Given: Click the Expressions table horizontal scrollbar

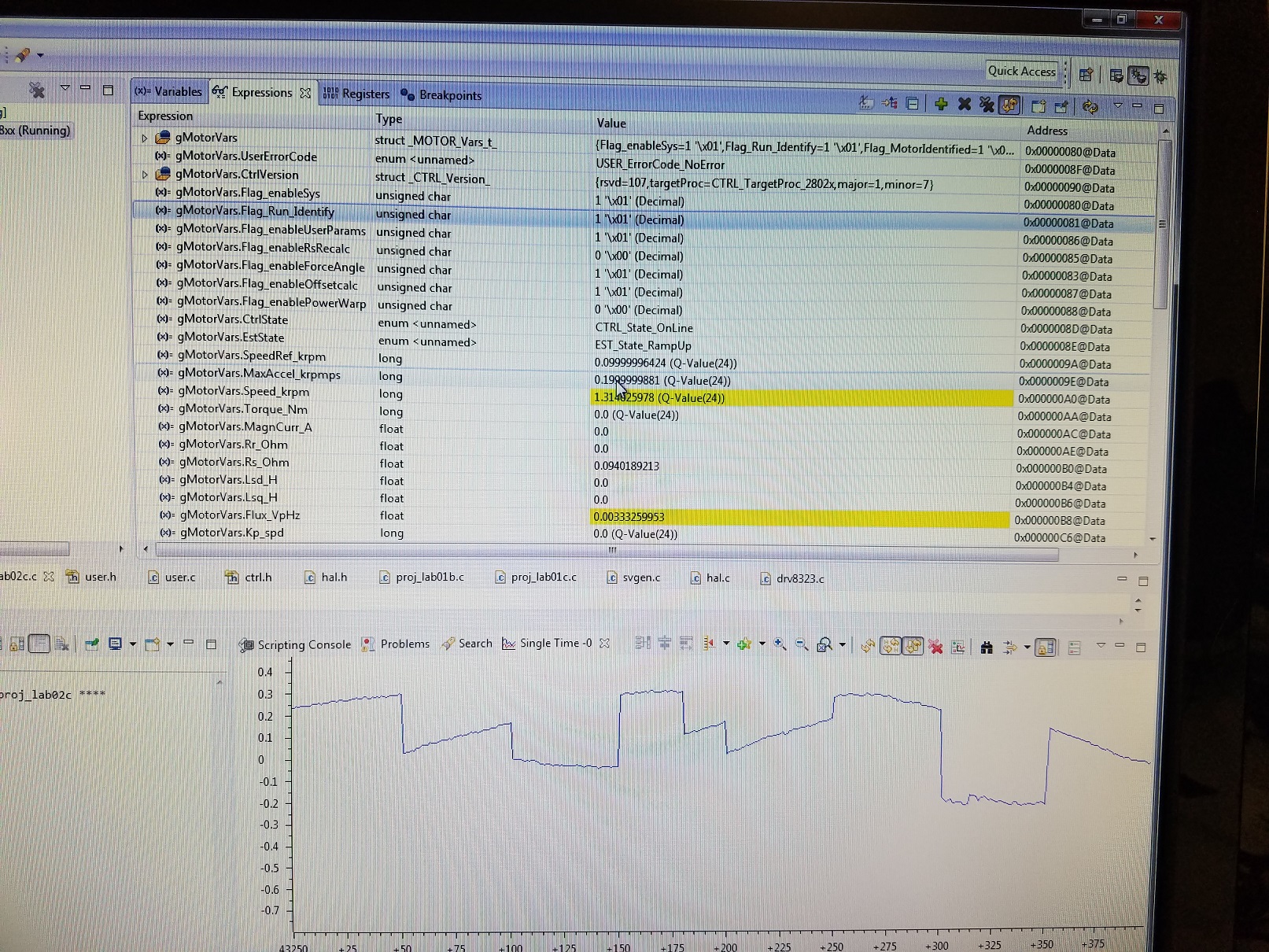Looking at the screenshot, I should [606, 553].
